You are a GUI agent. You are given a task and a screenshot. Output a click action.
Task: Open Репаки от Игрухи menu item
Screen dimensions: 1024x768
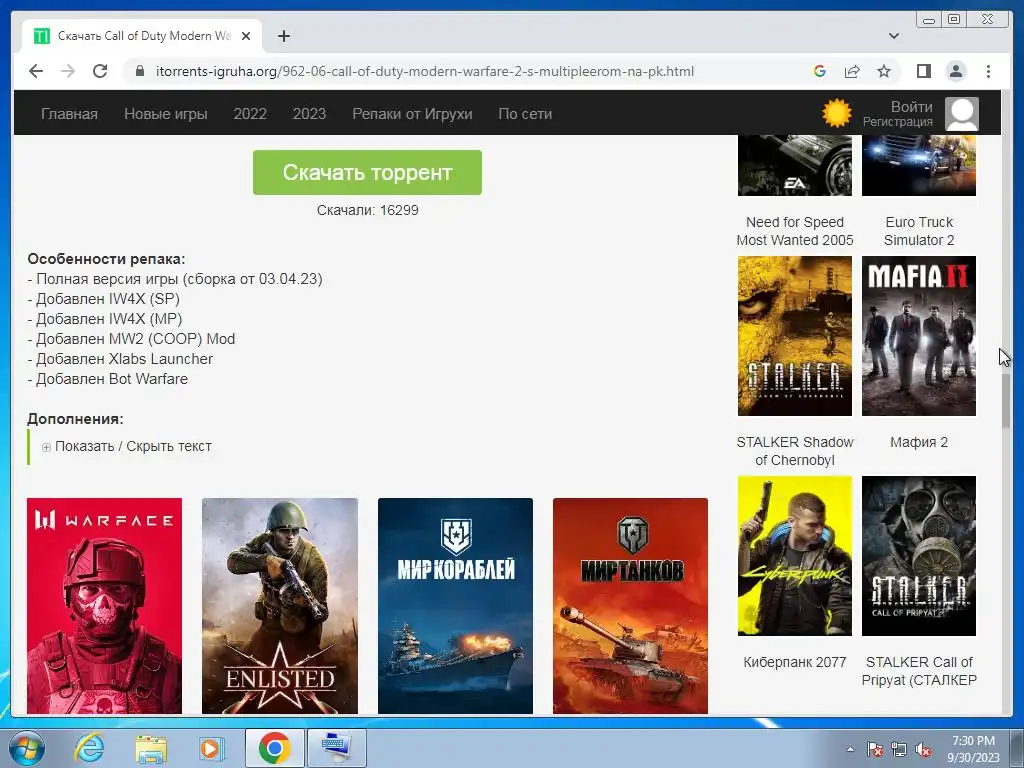pos(412,114)
